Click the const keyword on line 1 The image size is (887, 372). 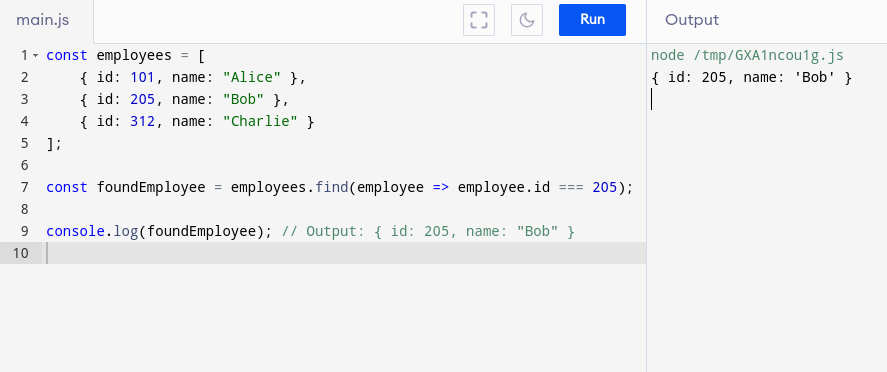tap(67, 55)
